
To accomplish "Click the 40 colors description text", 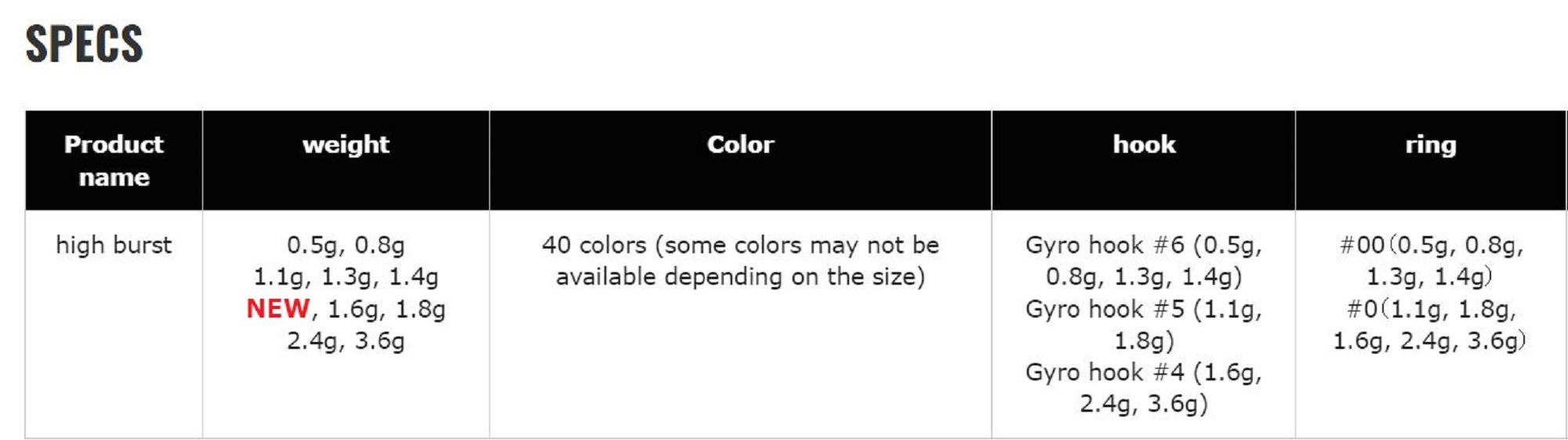I will tap(740, 245).
